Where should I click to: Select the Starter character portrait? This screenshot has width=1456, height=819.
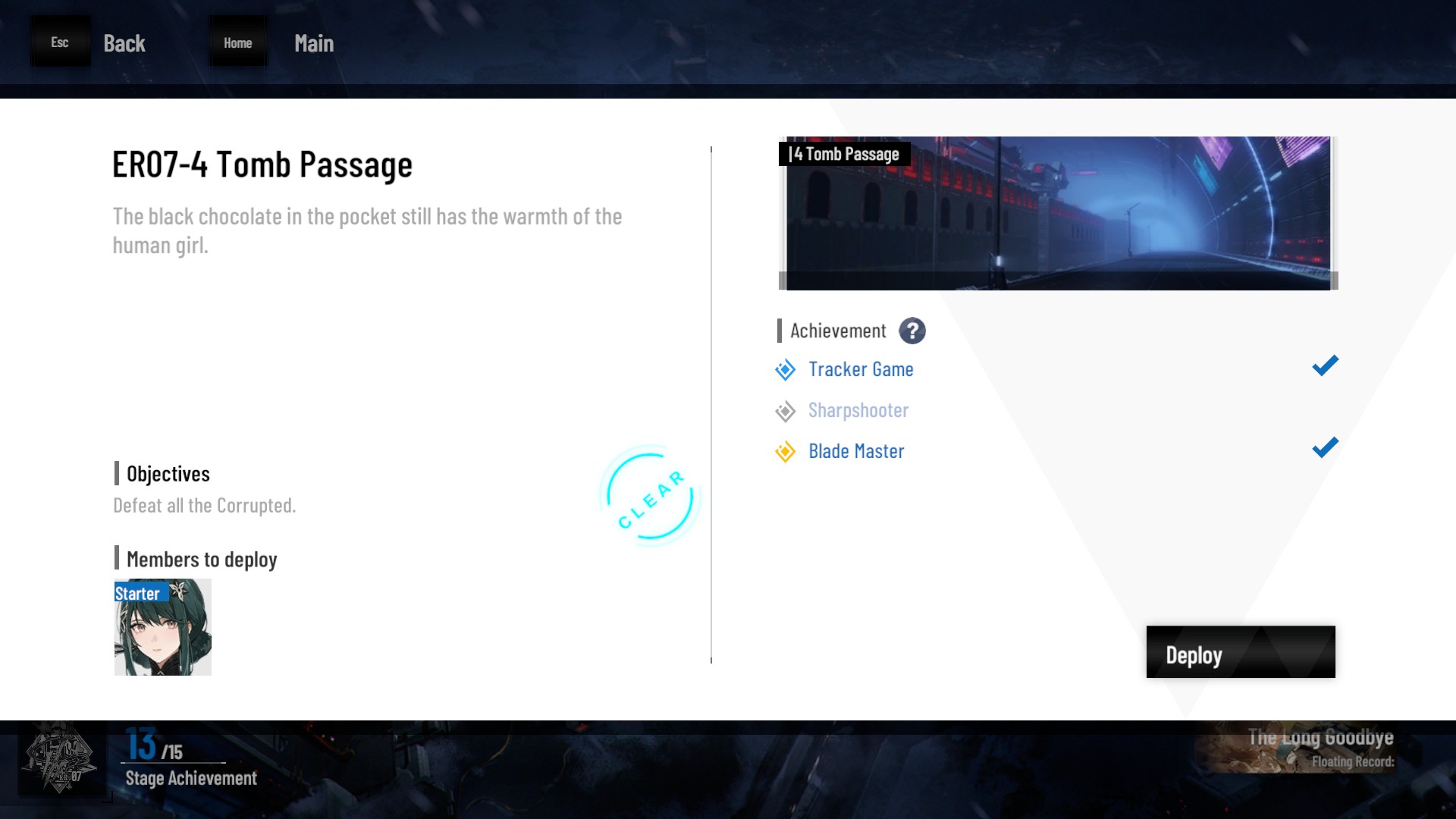(163, 627)
